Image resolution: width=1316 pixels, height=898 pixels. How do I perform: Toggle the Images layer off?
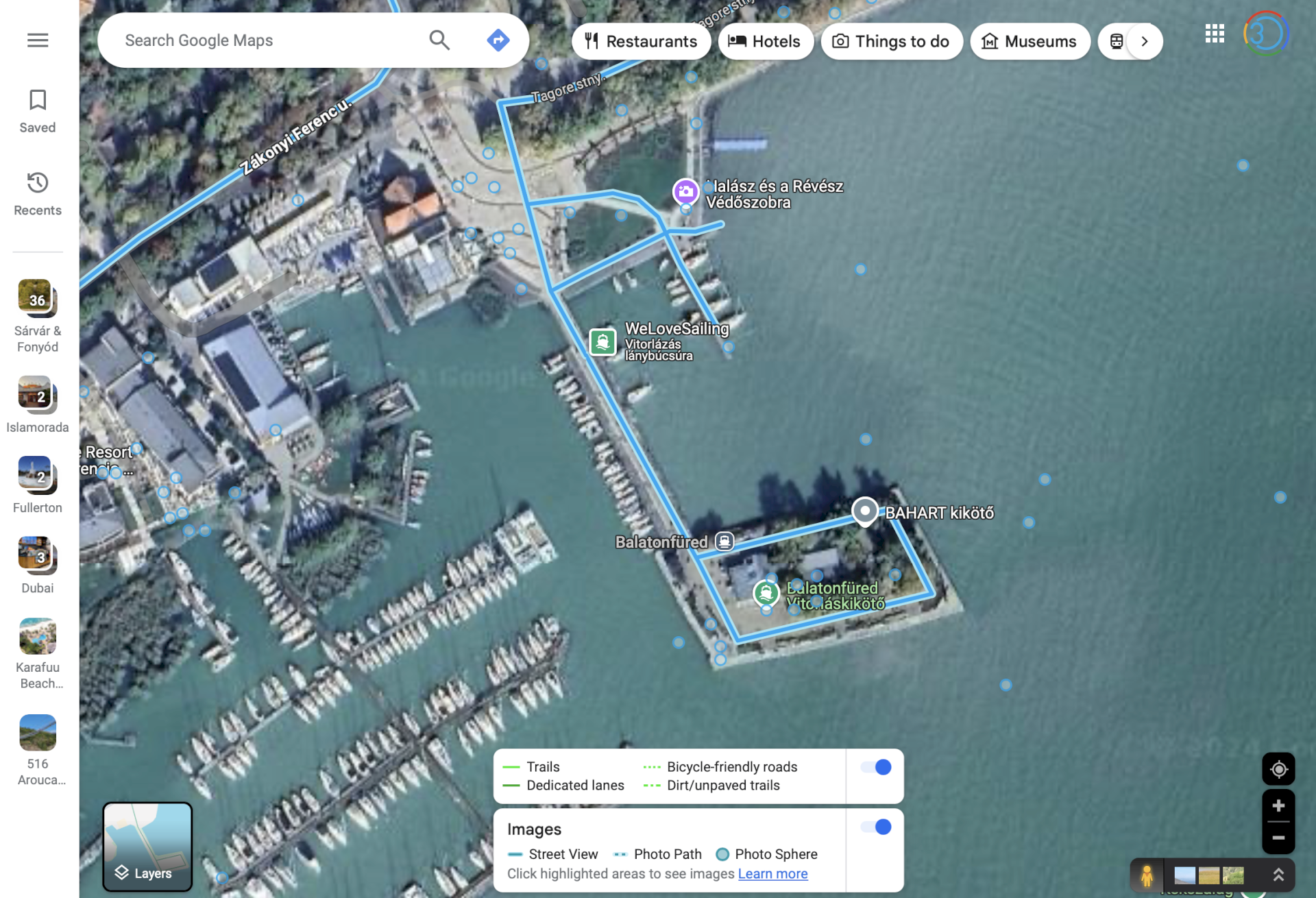point(876,827)
